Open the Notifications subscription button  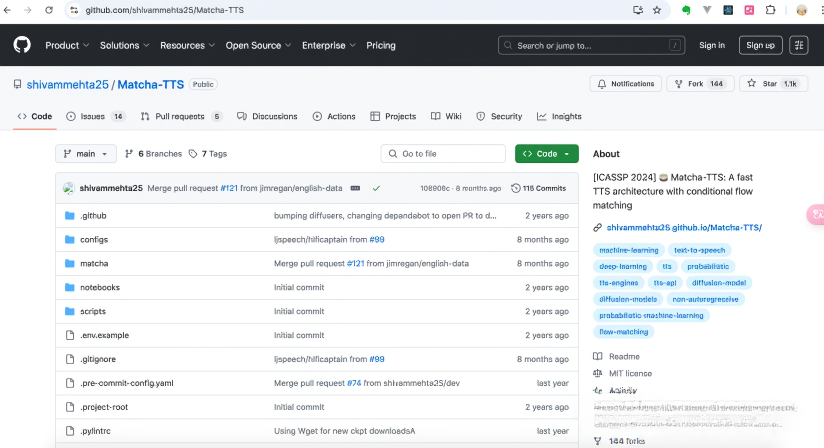(x=625, y=84)
